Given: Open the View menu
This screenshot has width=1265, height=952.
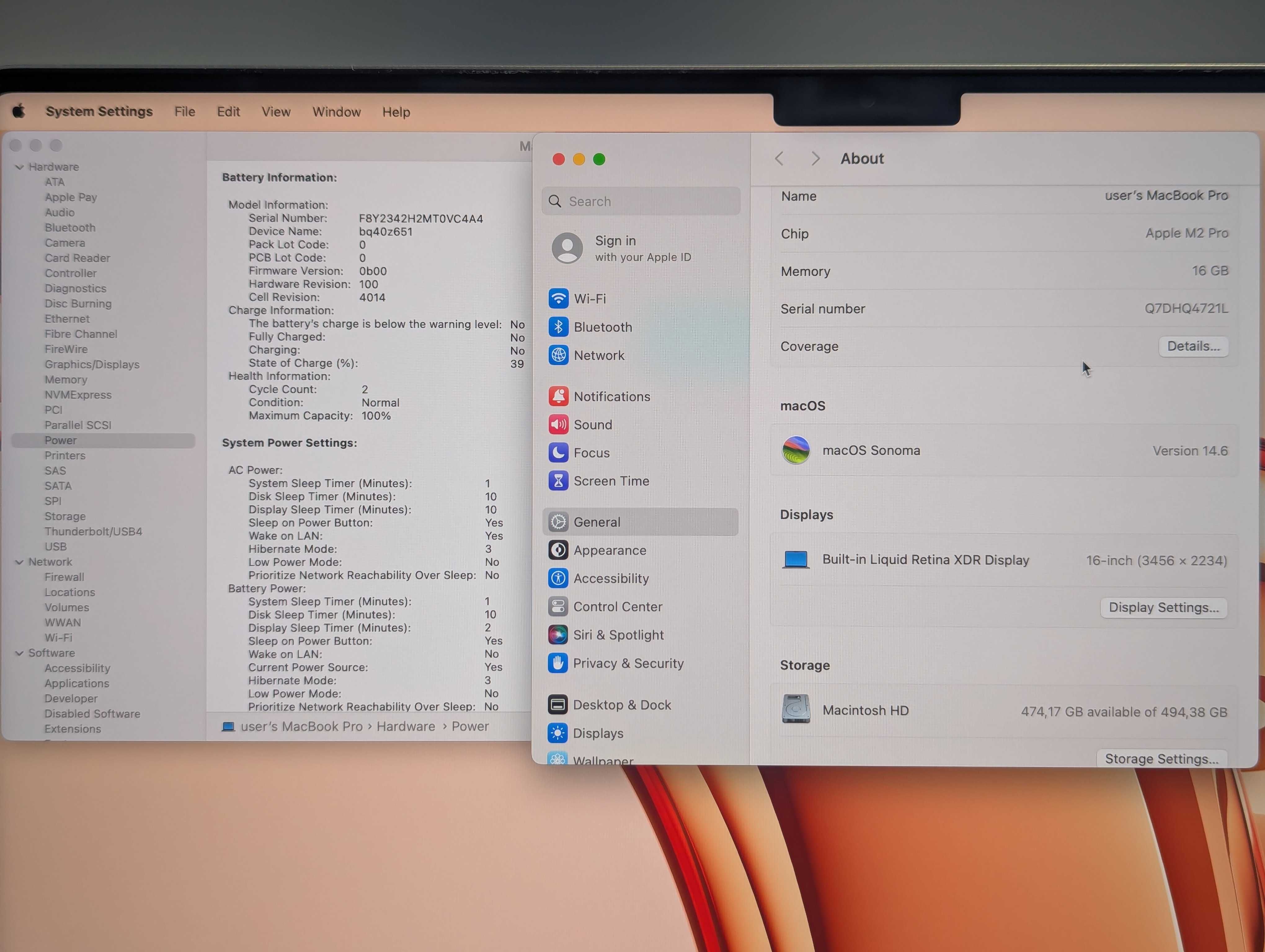Looking at the screenshot, I should [x=276, y=112].
